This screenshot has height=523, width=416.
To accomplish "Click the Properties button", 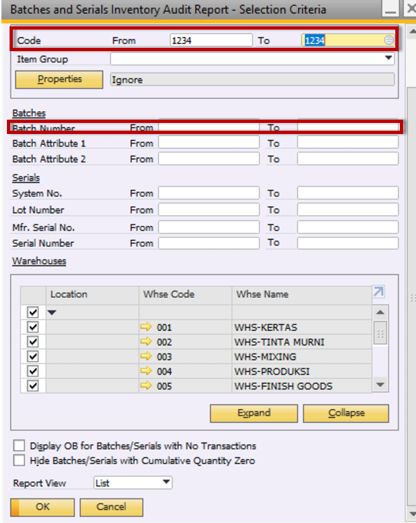I will tap(59, 79).
